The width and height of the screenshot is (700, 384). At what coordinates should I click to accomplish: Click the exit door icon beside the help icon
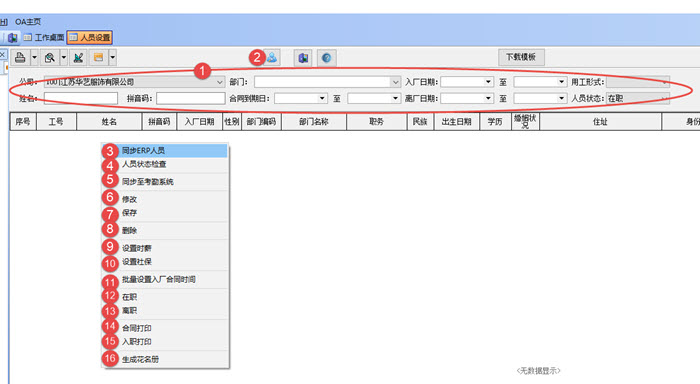(x=303, y=58)
